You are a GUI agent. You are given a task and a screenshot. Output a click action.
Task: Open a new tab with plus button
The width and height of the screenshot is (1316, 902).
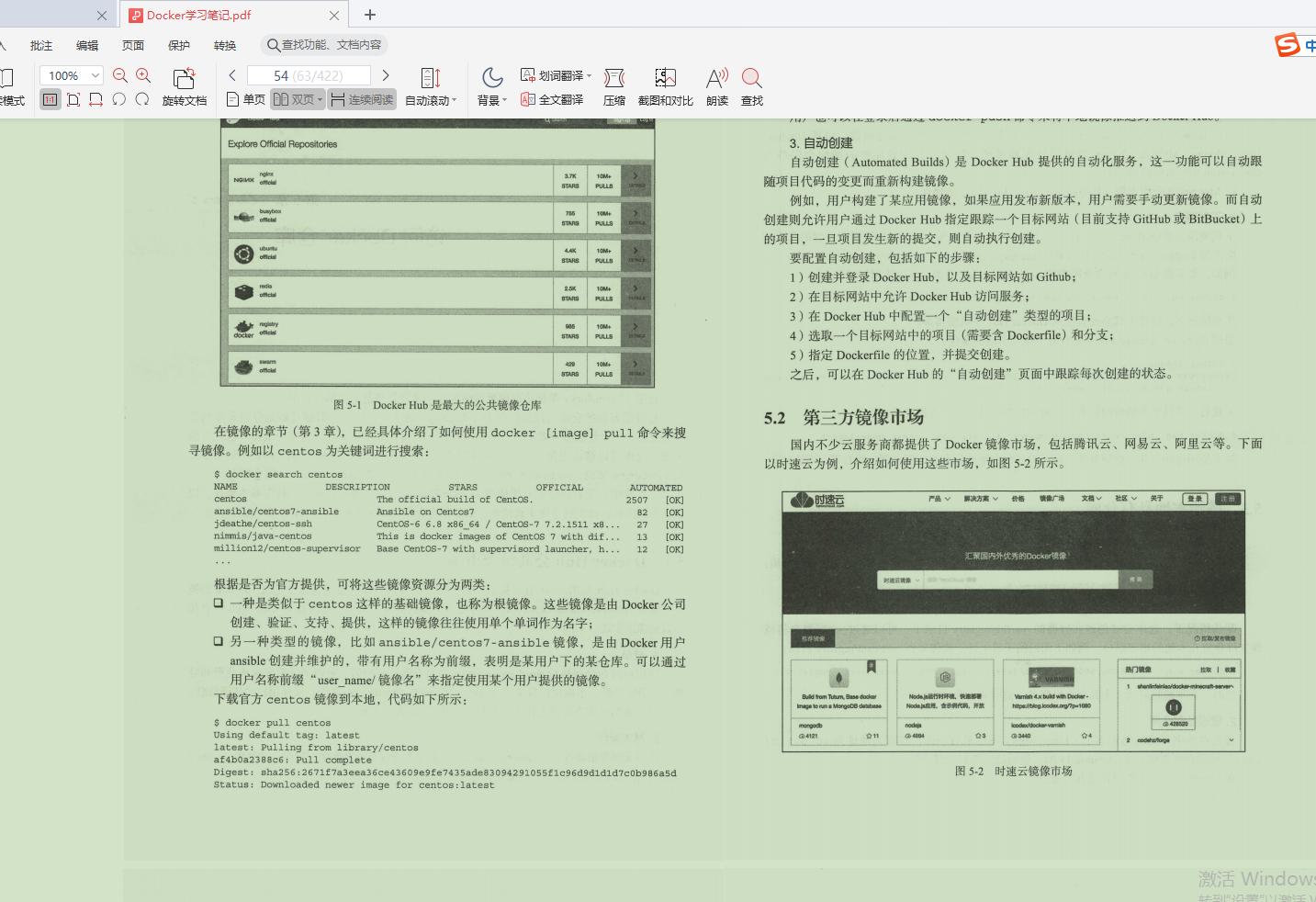(x=370, y=15)
